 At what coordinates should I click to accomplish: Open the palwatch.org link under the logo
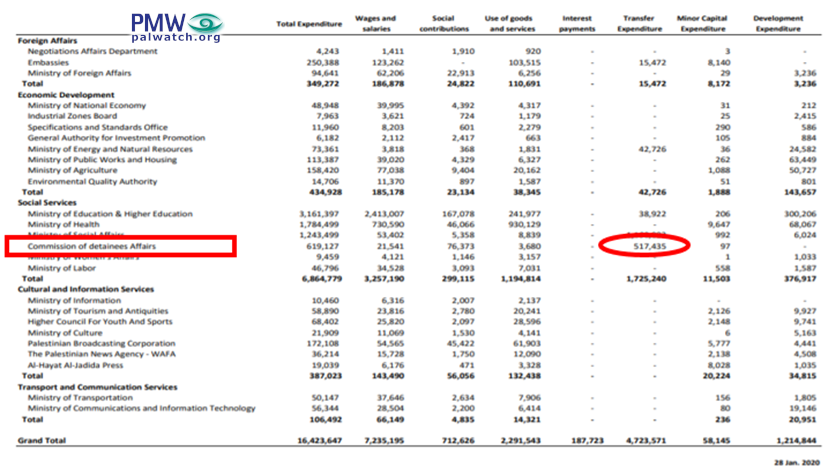click(177, 37)
